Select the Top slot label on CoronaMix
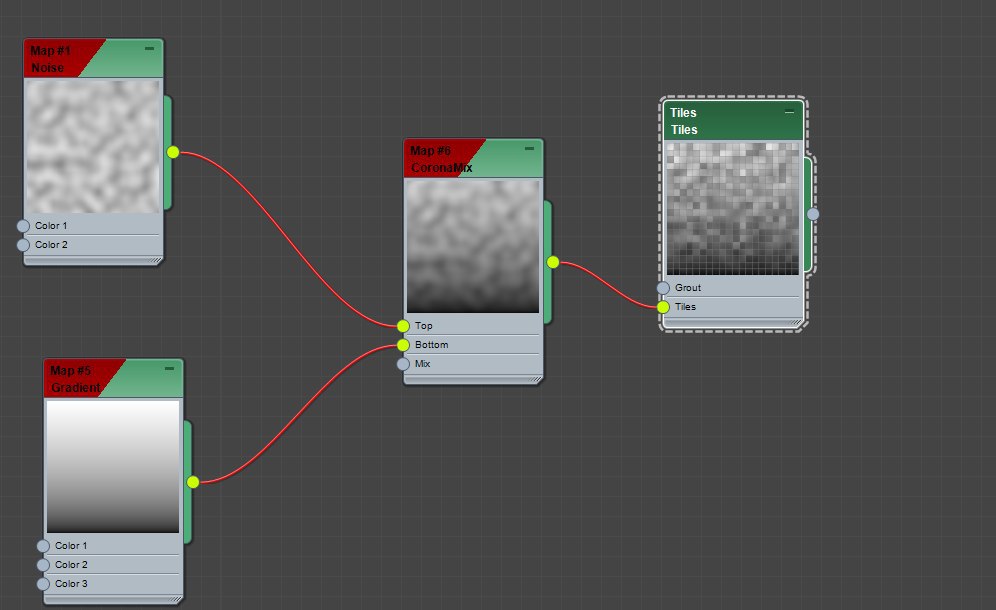996x610 pixels. tap(424, 326)
